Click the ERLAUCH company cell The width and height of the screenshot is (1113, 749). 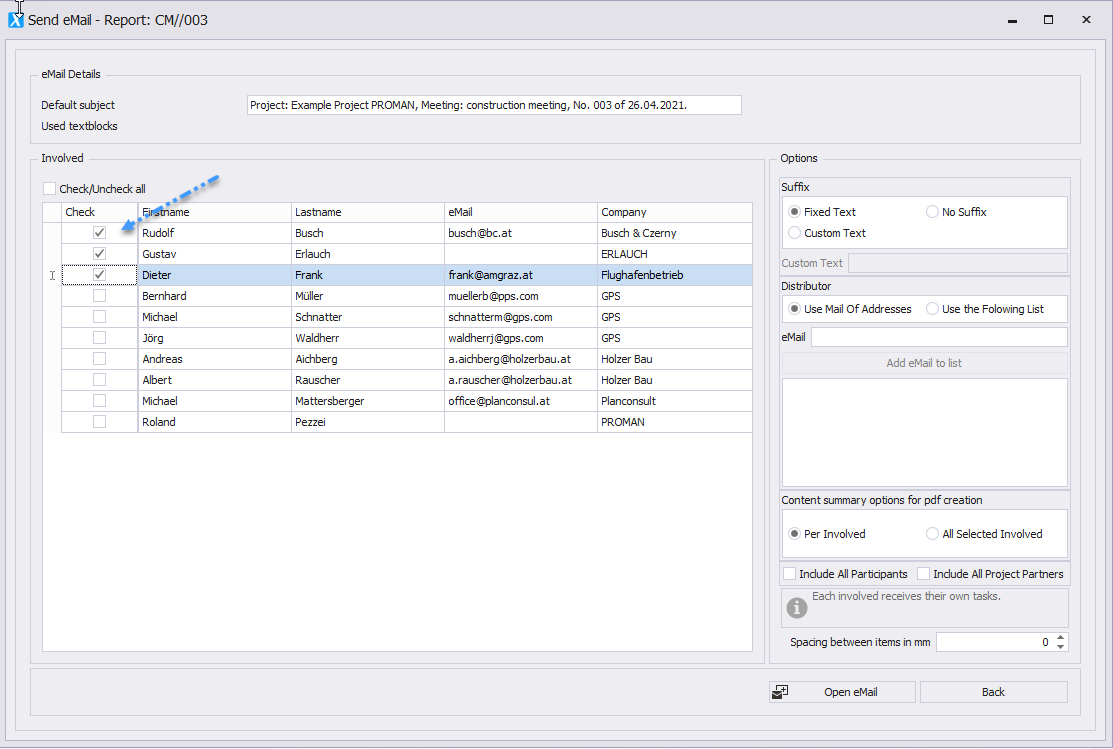675,254
